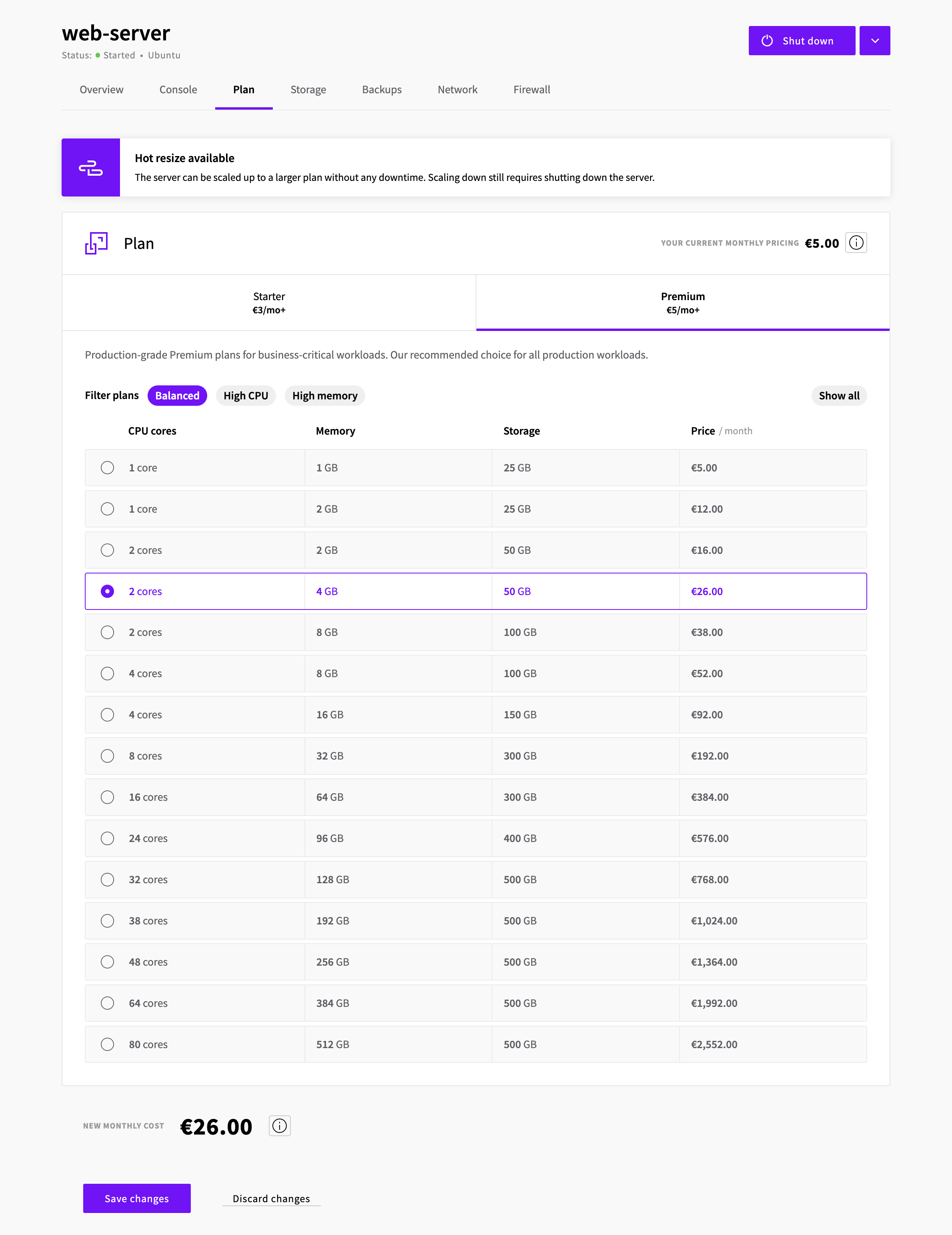Viewport: 952px width, 1235px height.
Task: Select the 2 cores 8 GB plan radio
Action: pyautogui.click(x=108, y=632)
